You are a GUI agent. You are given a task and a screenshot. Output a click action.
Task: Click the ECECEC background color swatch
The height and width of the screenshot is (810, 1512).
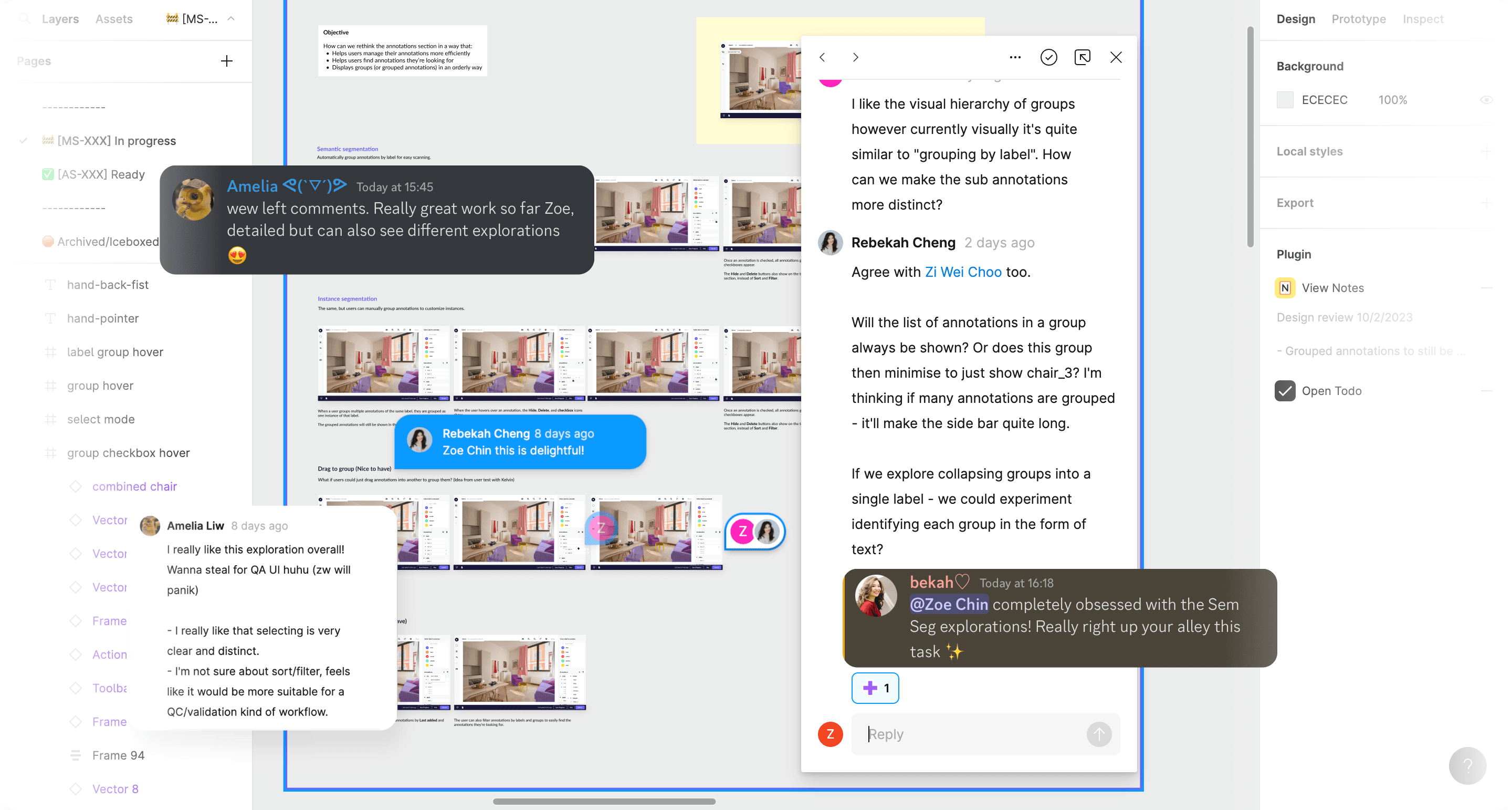click(1285, 100)
